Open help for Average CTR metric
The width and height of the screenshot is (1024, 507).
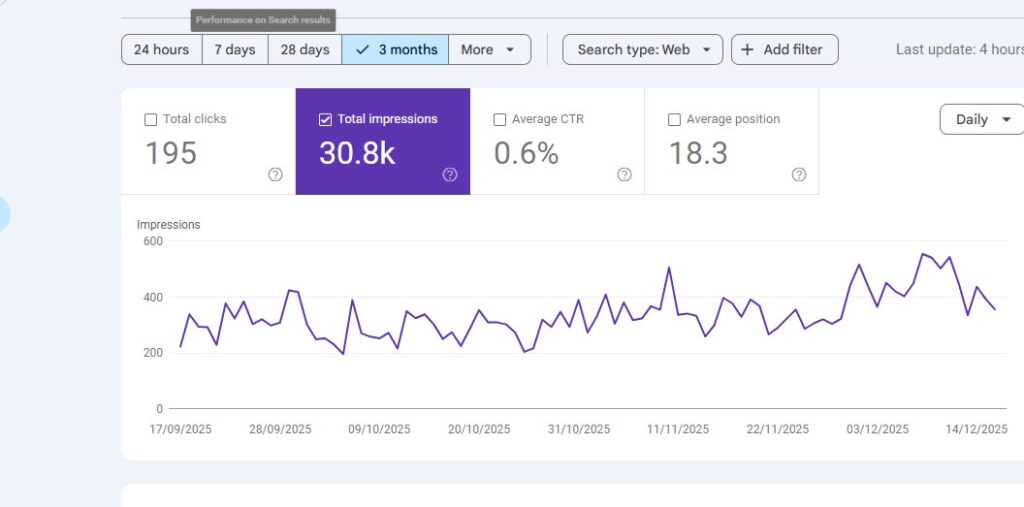(x=624, y=174)
